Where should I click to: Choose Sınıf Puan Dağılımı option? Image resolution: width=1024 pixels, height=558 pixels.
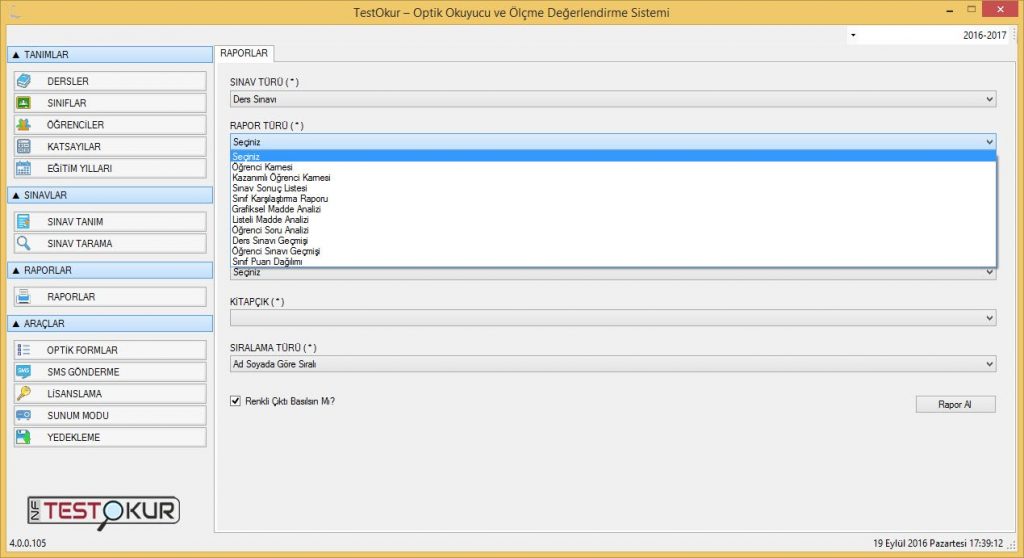(x=613, y=261)
